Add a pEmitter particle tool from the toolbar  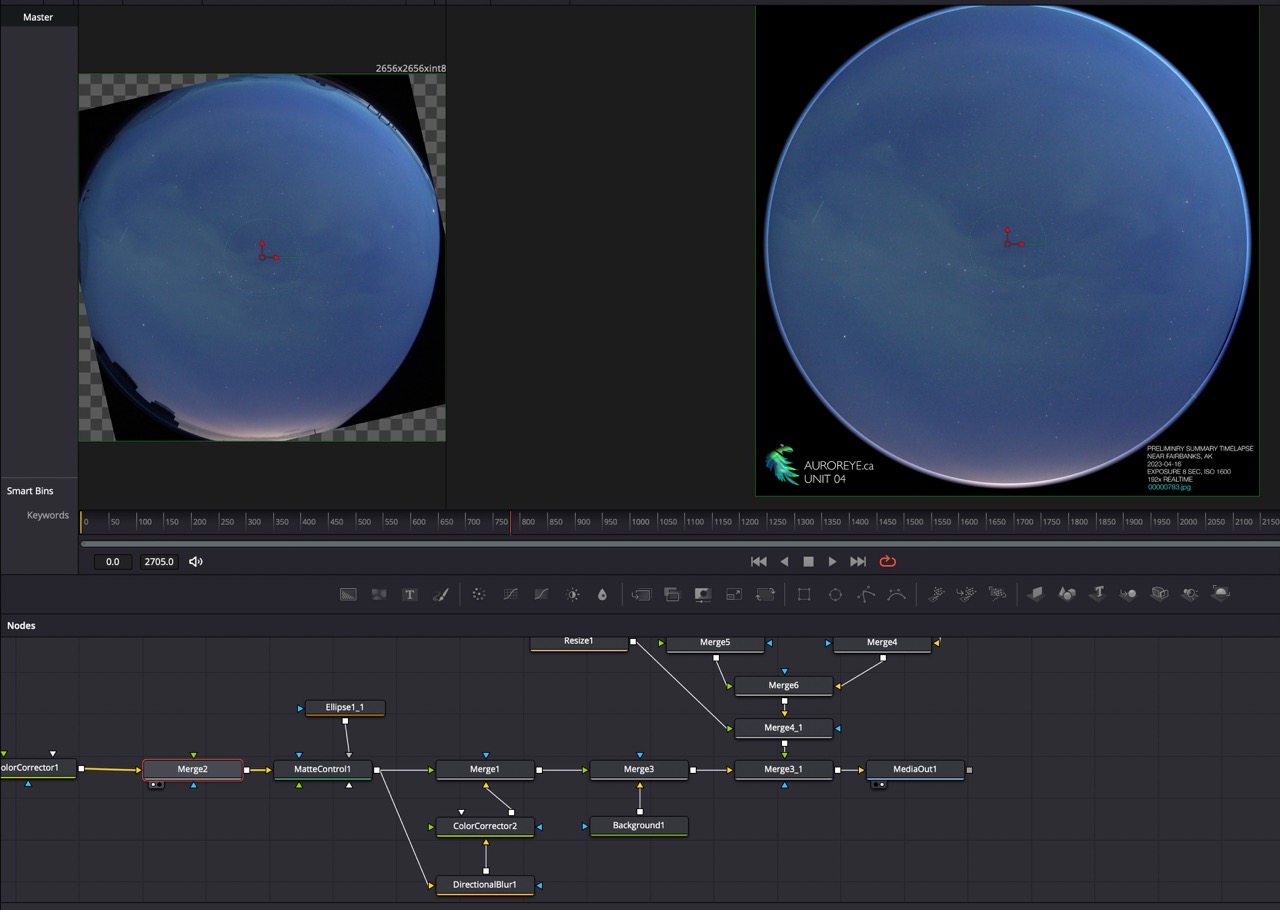point(936,594)
